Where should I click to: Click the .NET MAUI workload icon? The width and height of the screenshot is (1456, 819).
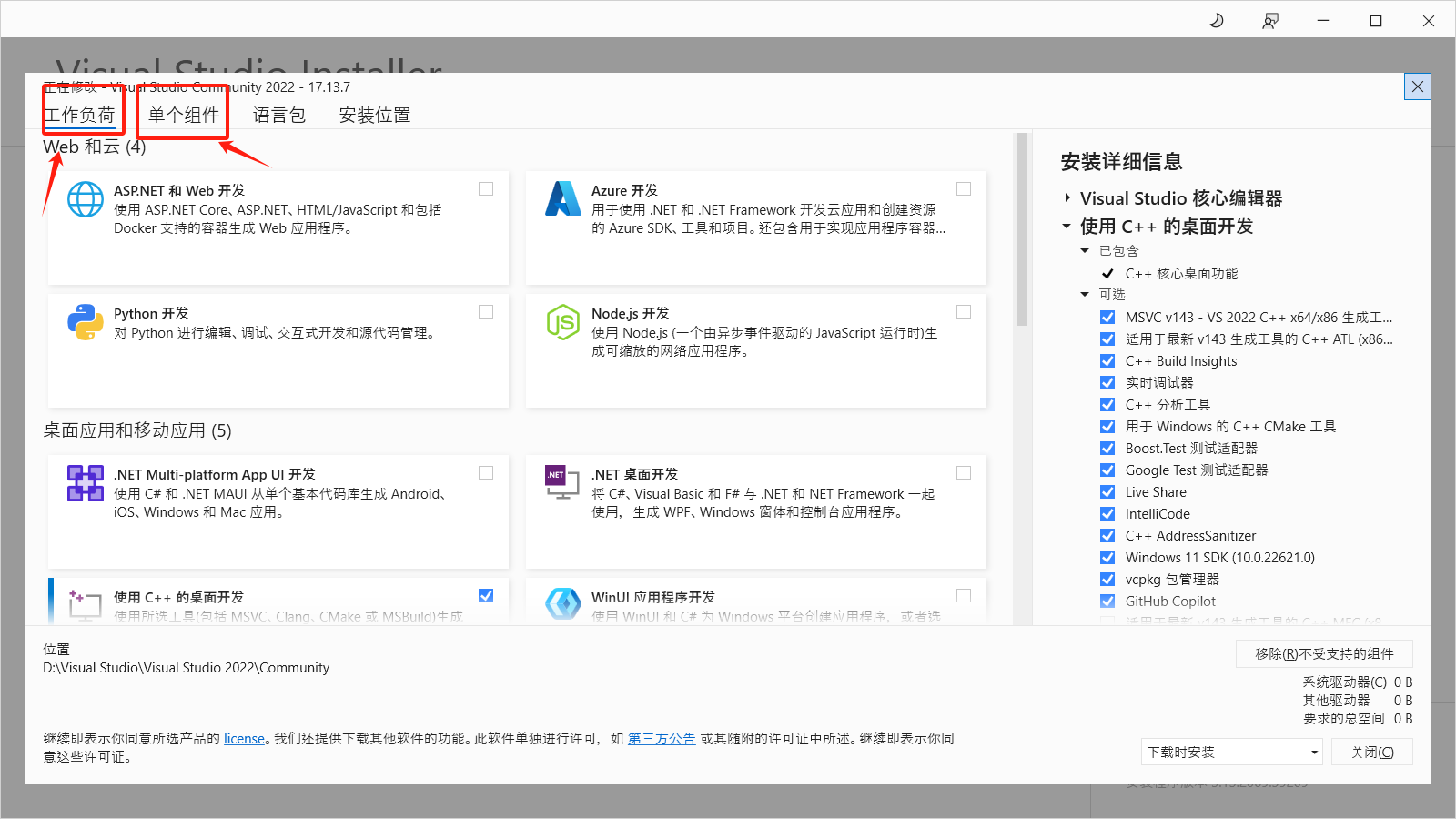(86, 483)
